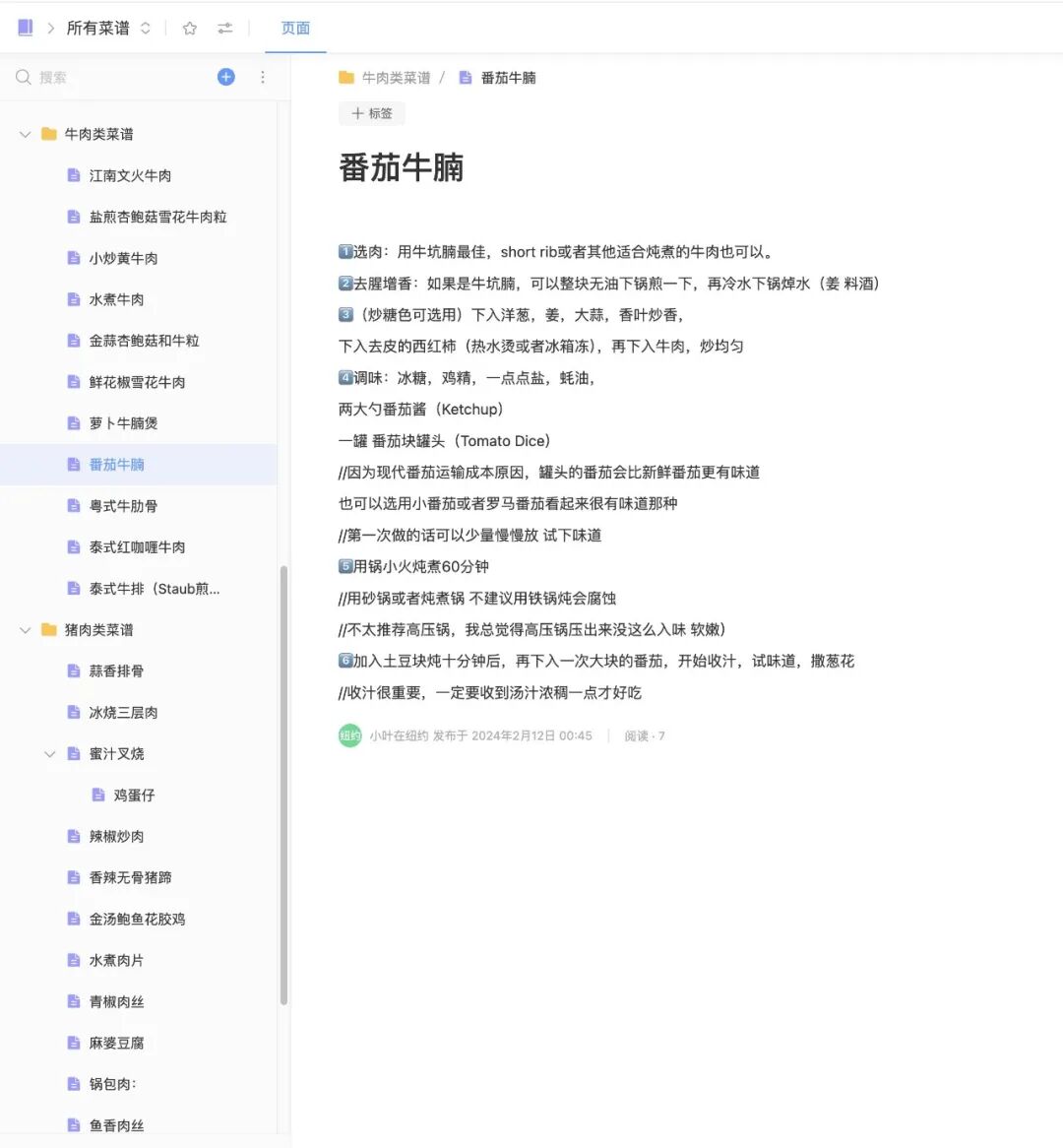This screenshot has width=1063, height=1148.
Task: Click the search magnifier icon in sidebar
Action: (x=22, y=77)
